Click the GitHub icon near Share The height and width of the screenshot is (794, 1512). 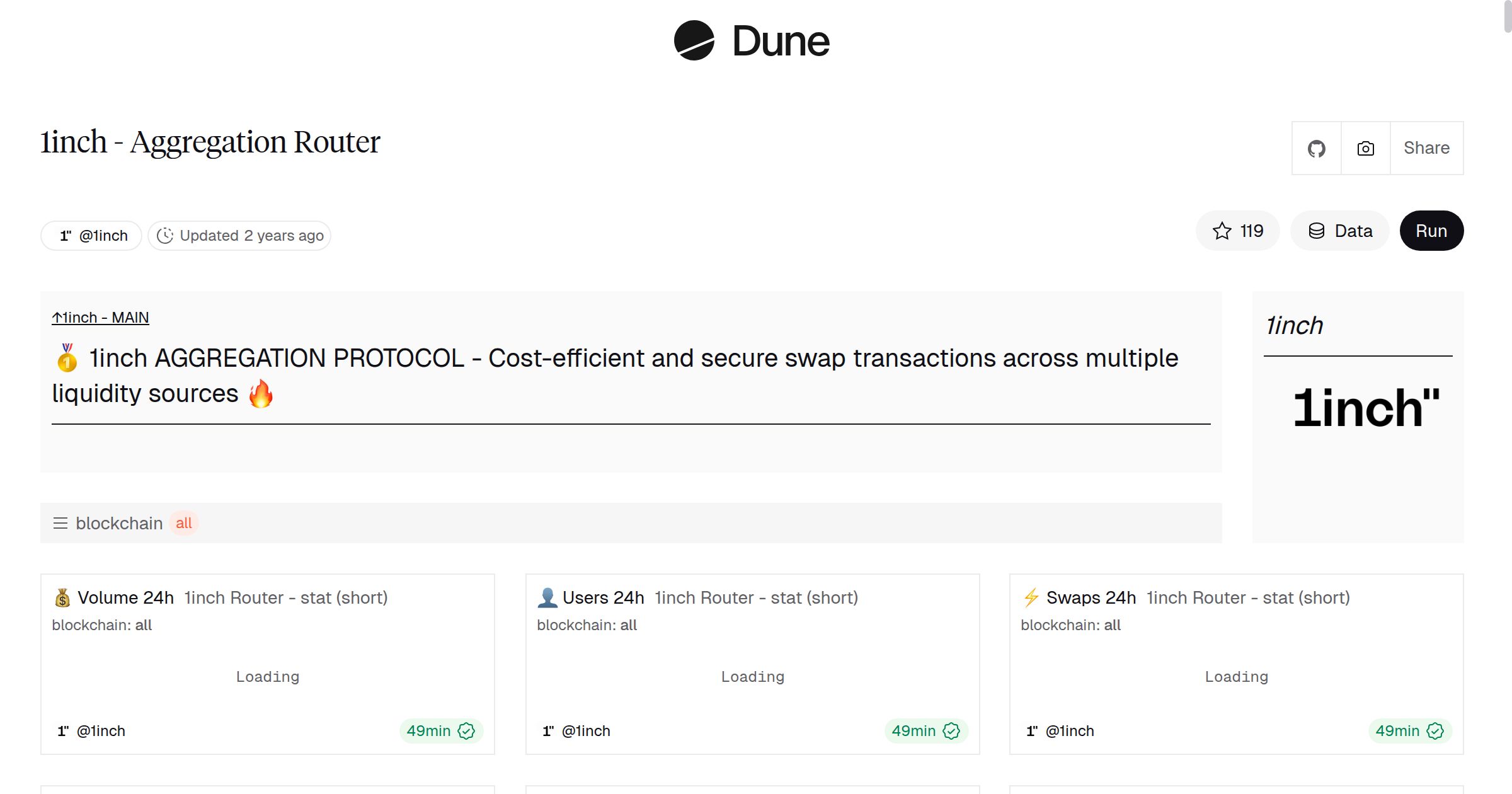tap(1316, 148)
